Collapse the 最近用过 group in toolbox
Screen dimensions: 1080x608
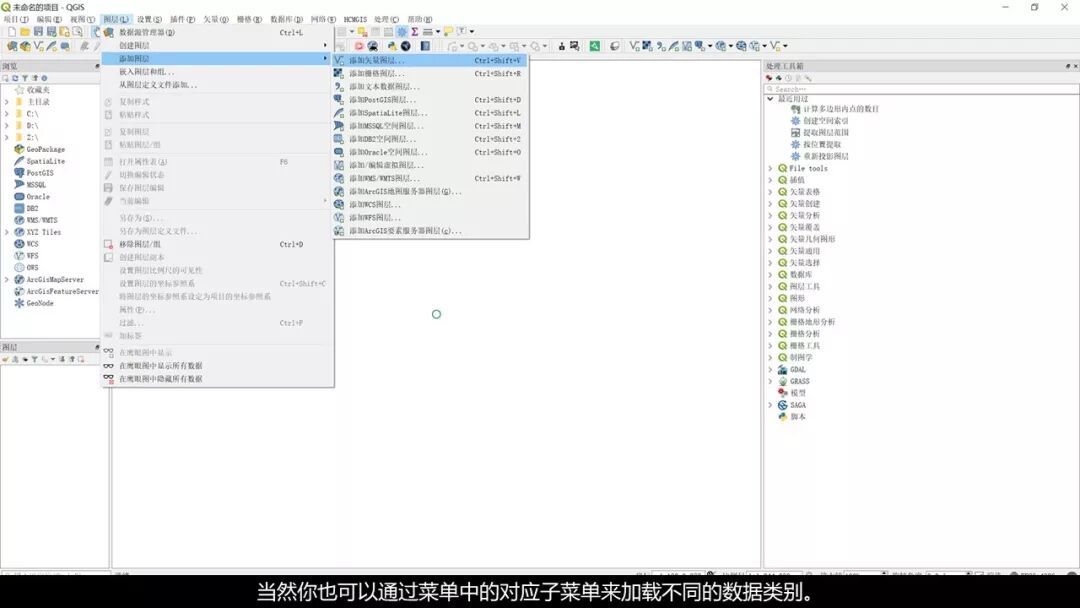point(770,99)
